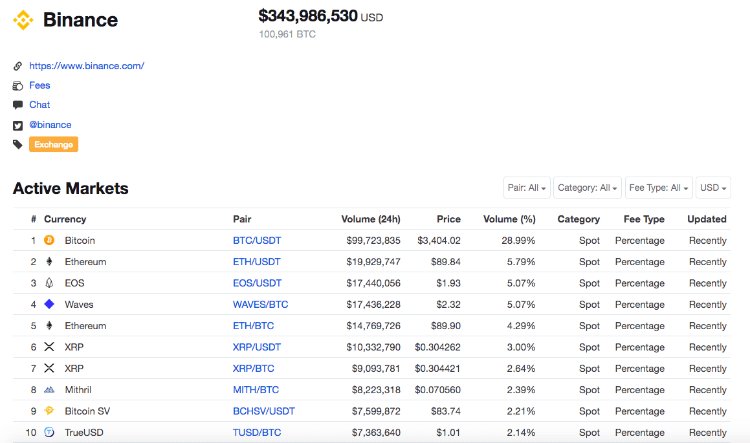
Task: Open the MITH/BTC pair link
Action: click(256, 390)
